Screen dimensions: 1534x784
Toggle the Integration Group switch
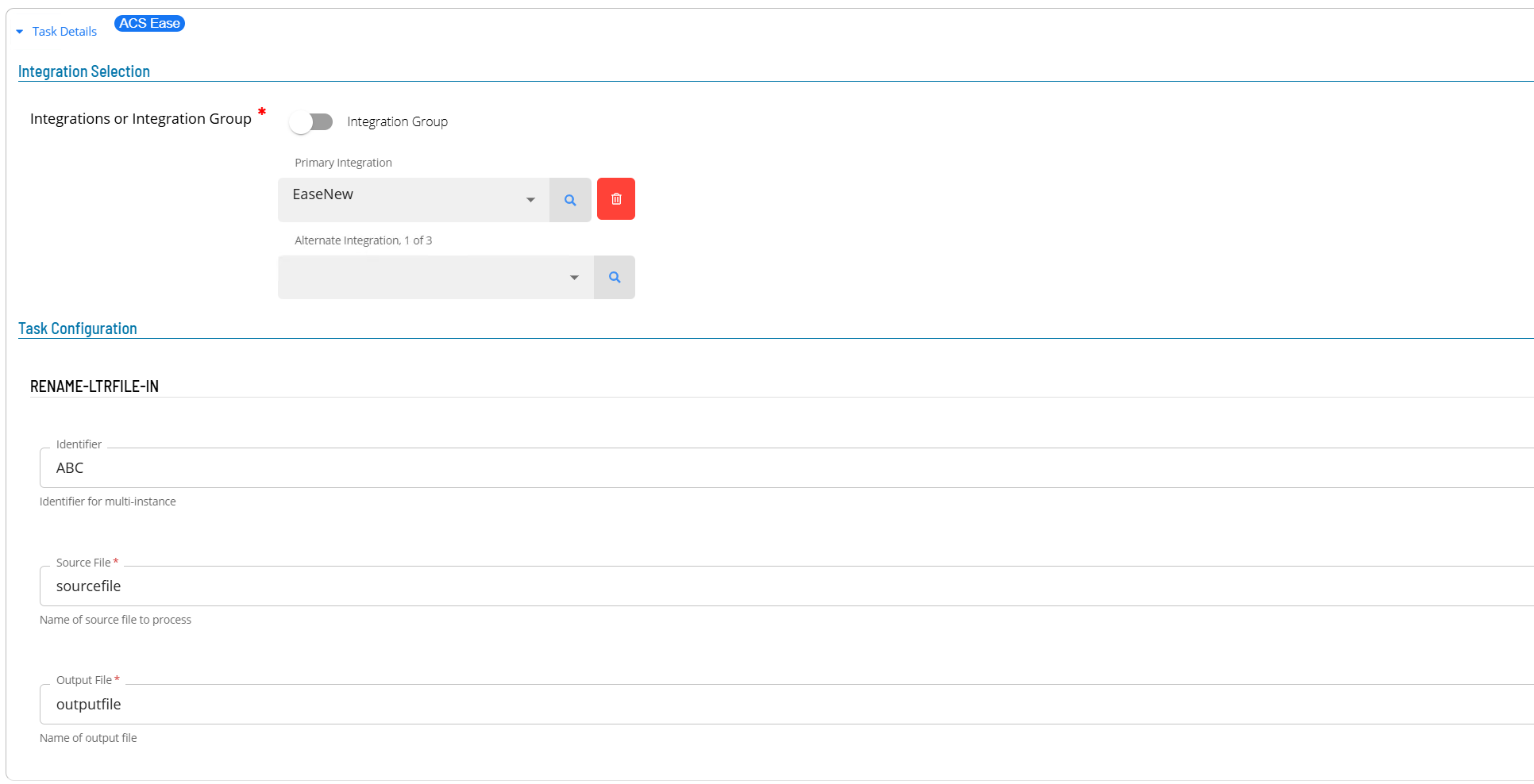pos(311,121)
